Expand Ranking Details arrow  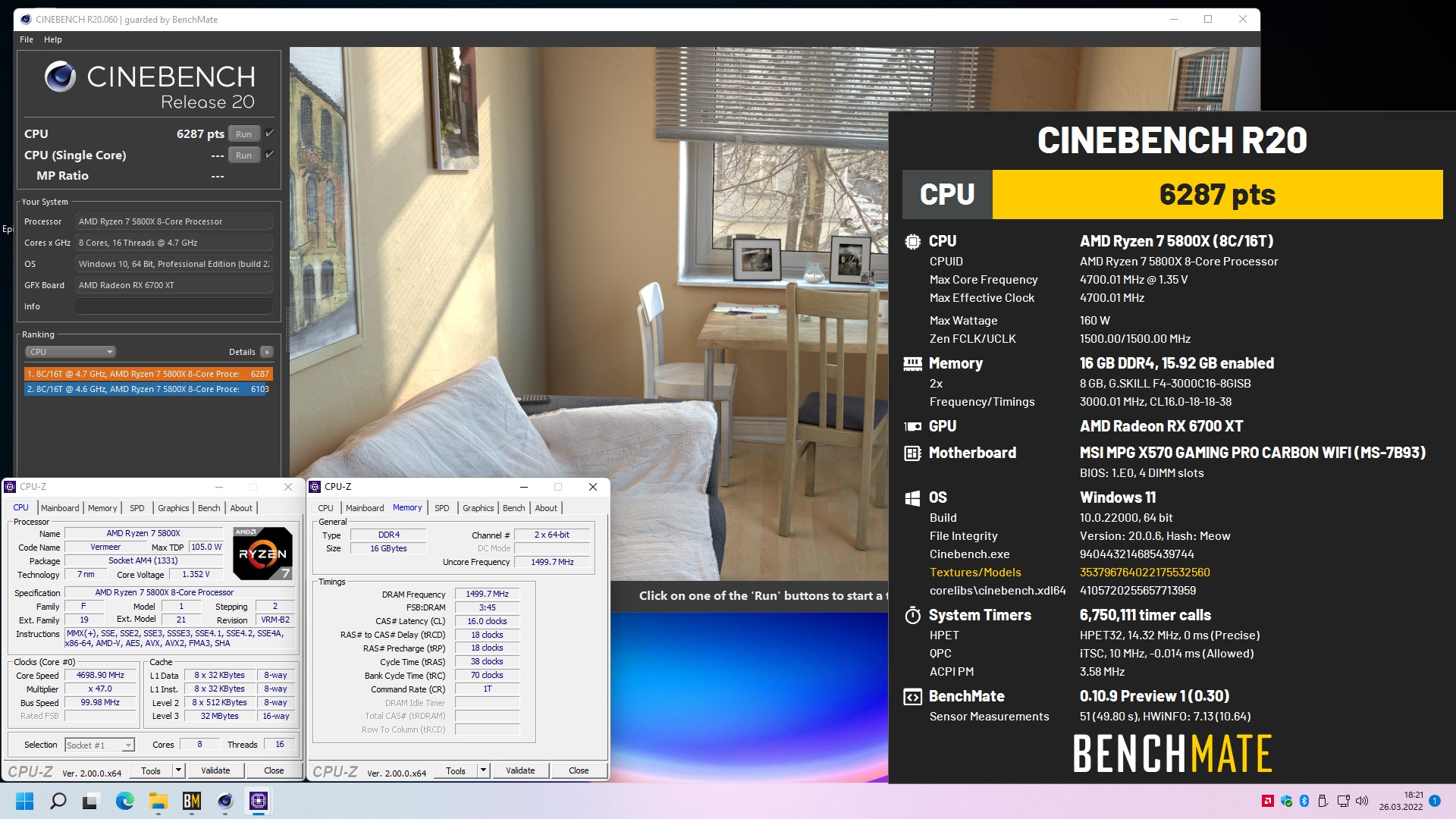(x=267, y=352)
